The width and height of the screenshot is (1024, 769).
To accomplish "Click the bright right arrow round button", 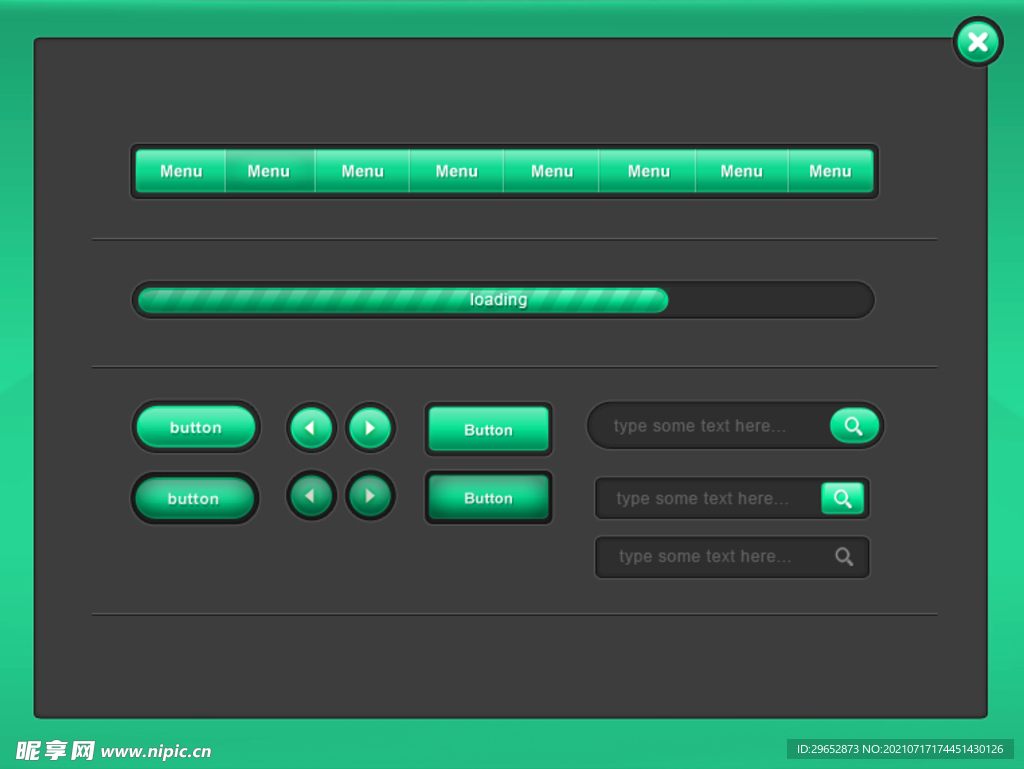I will (370, 428).
